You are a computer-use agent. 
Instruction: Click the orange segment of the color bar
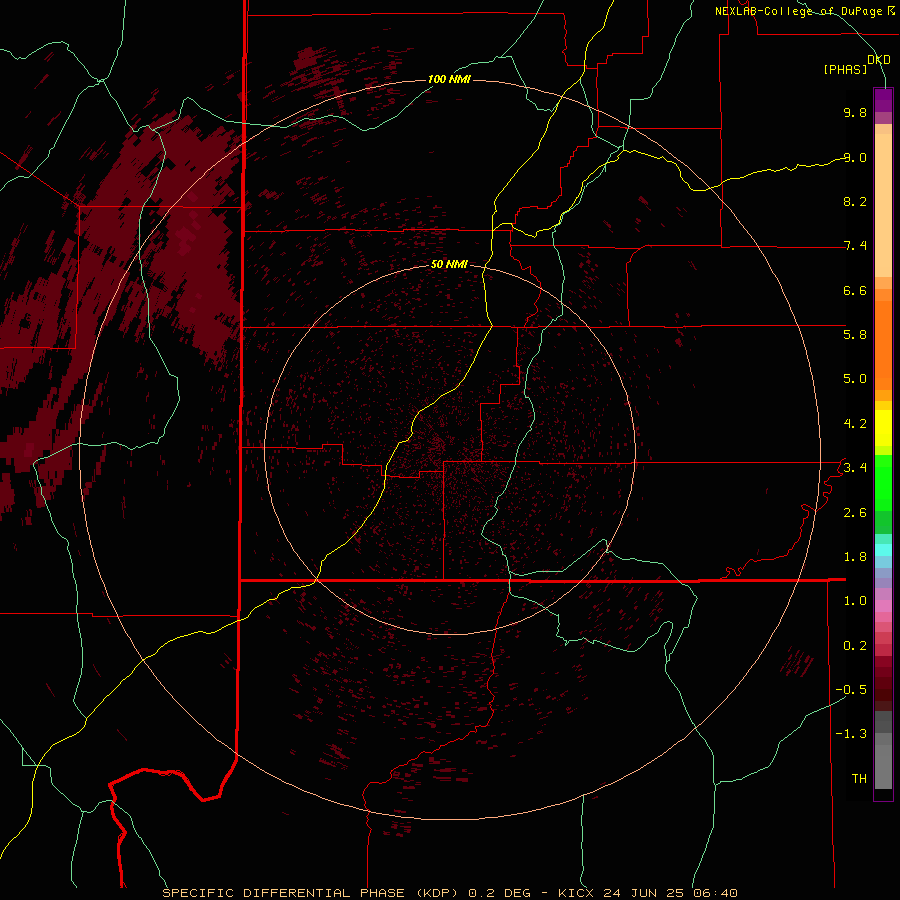(x=883, y=346)
